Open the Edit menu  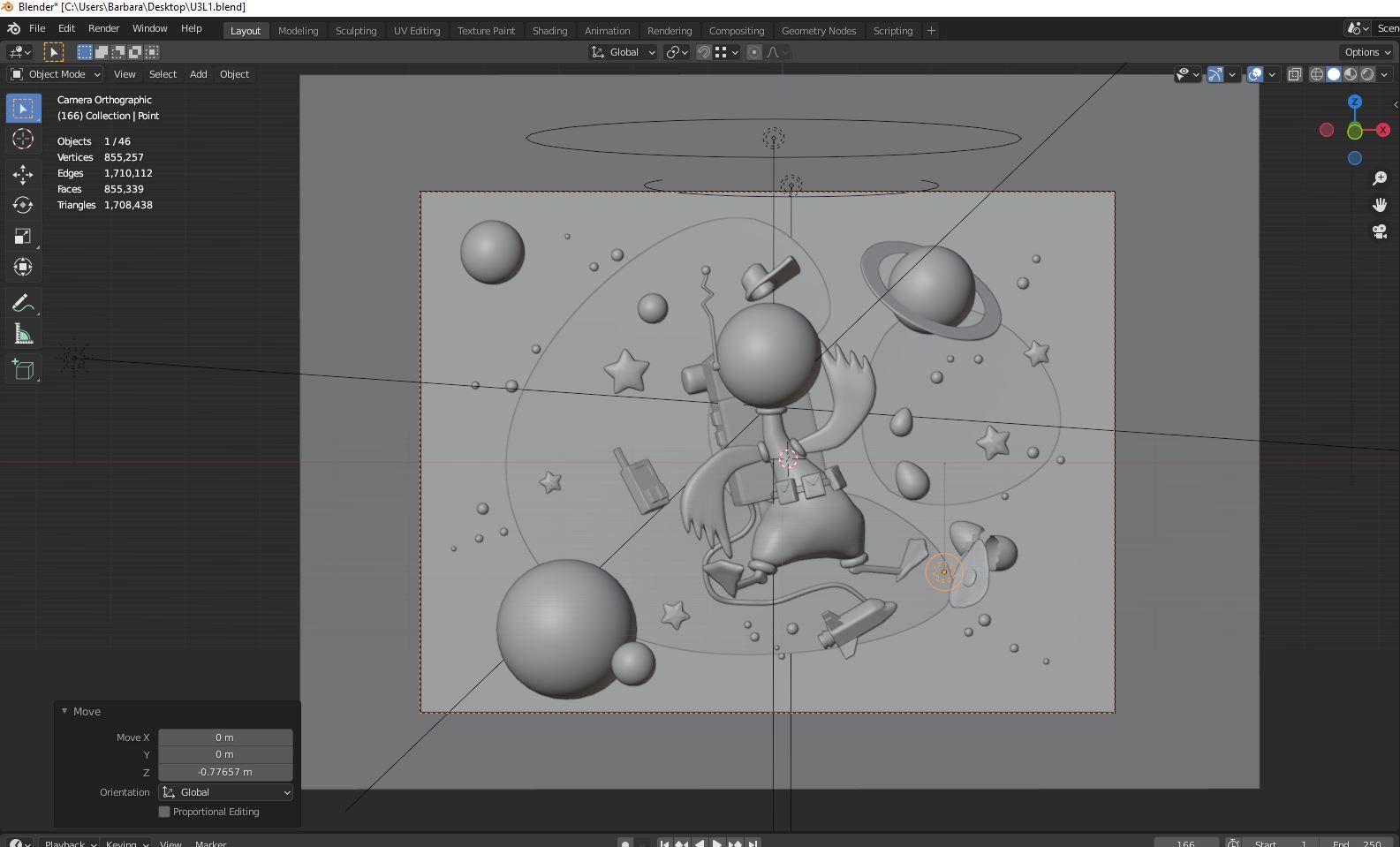66,28
